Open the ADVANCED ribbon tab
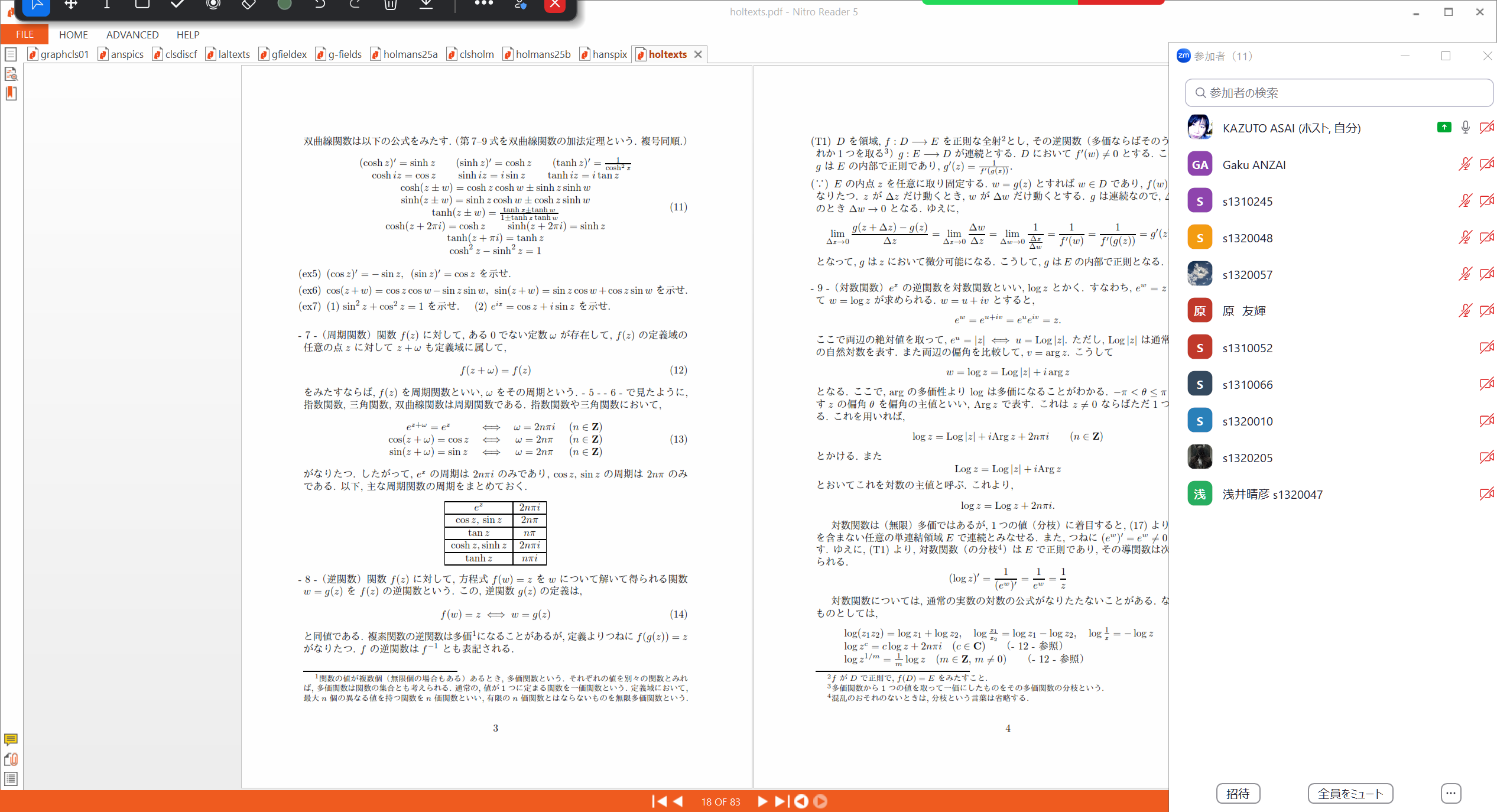The image size is (1497, 812). (x=132, y=34)
